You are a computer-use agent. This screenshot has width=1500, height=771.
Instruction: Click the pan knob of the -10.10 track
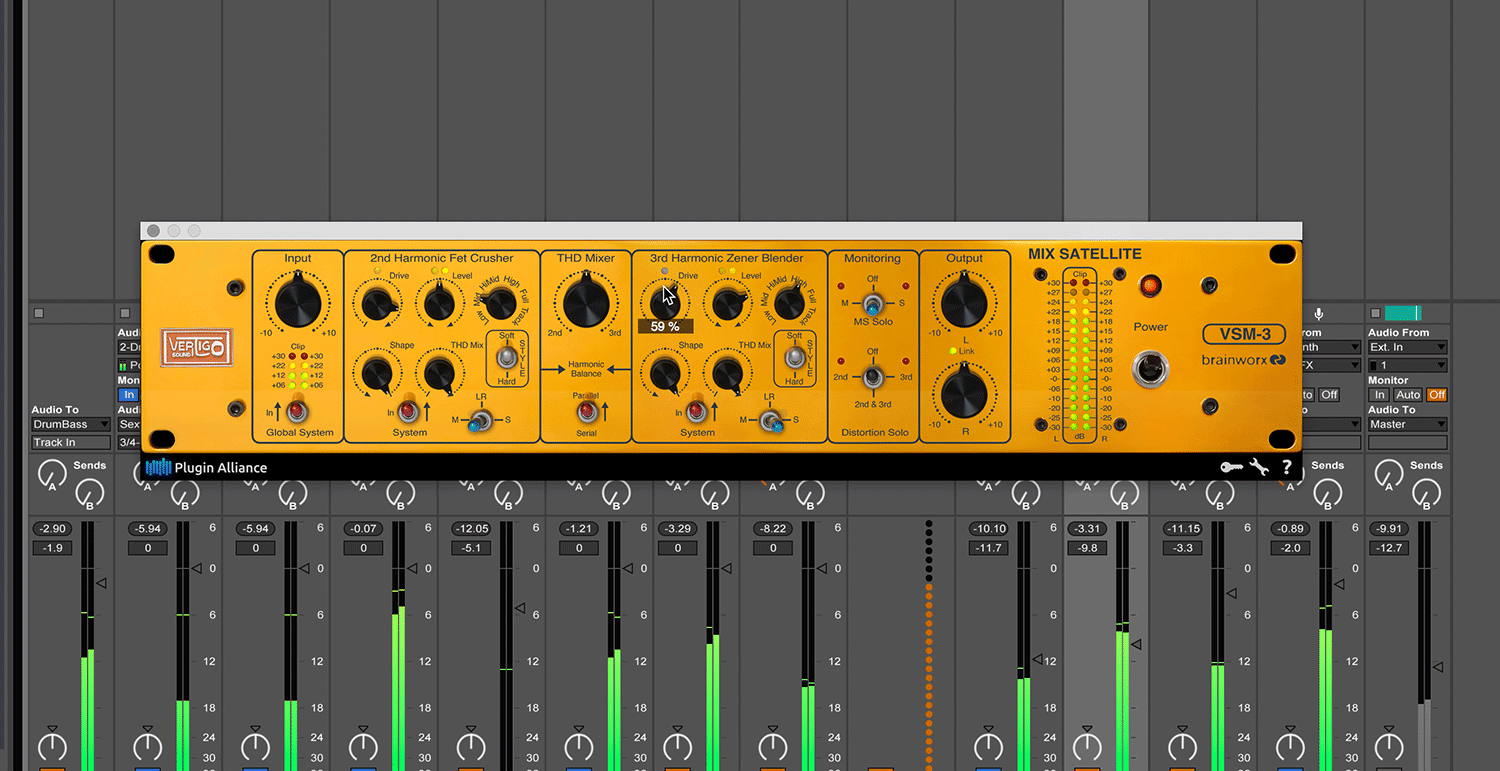point(988,745)
